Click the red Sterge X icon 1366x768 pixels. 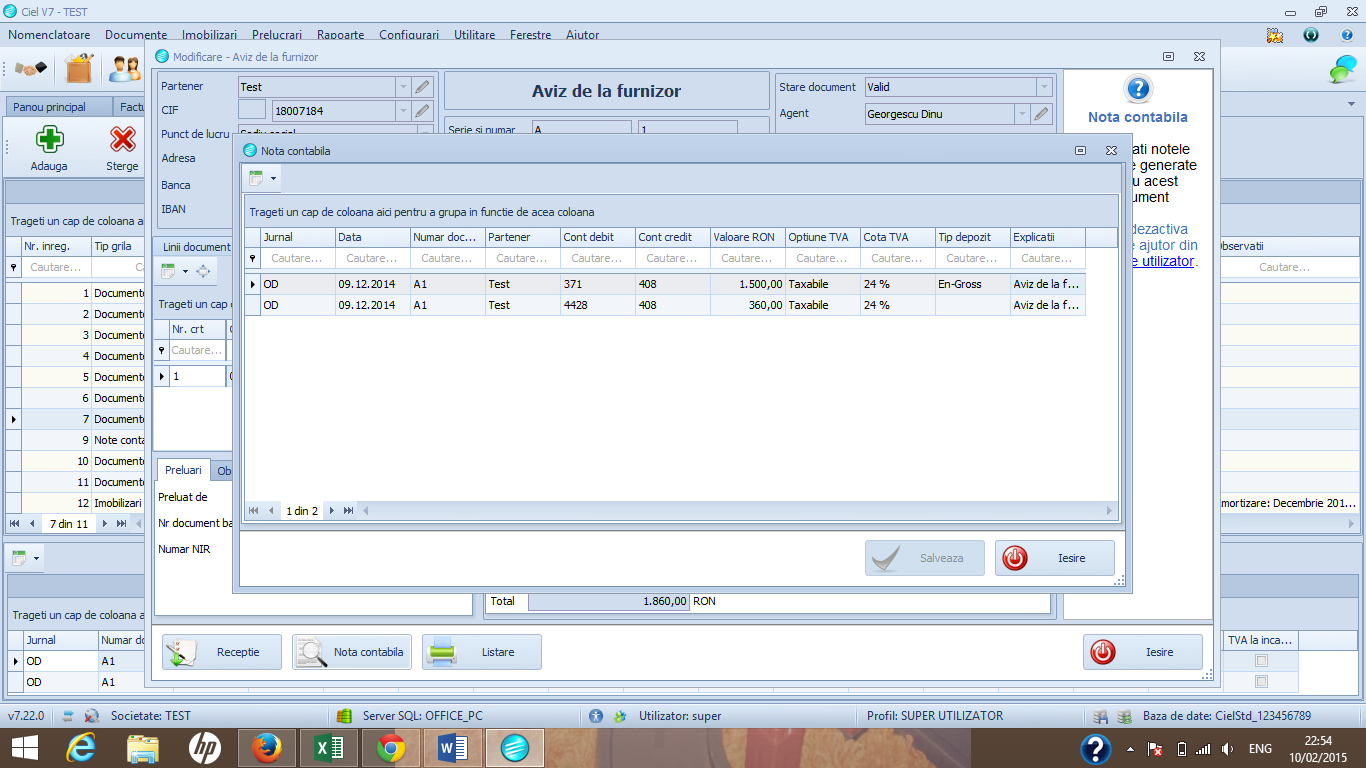tap(122, 139)
